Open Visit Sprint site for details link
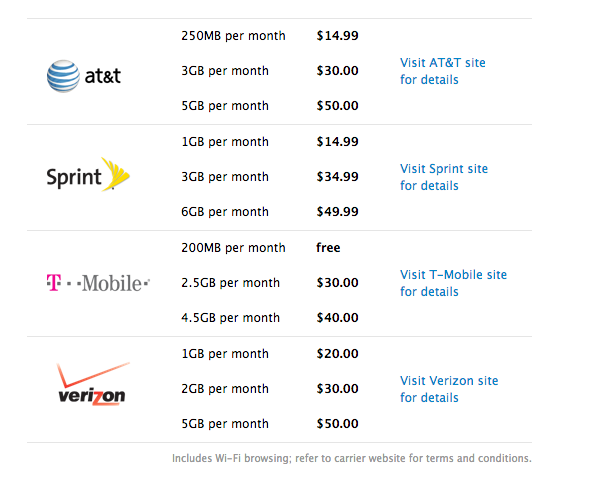596x480 pixels. tap(444, 177)
